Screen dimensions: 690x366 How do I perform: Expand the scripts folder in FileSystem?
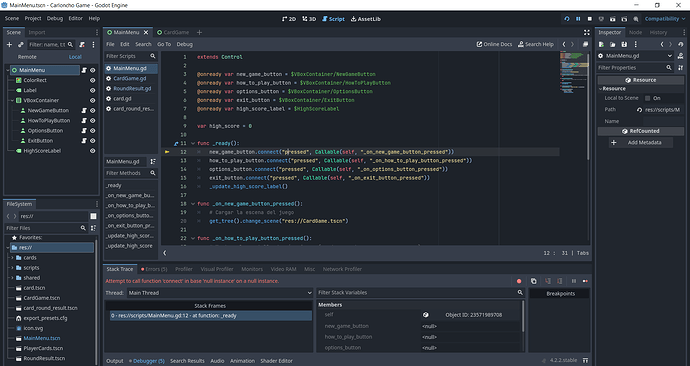(12, 268)
